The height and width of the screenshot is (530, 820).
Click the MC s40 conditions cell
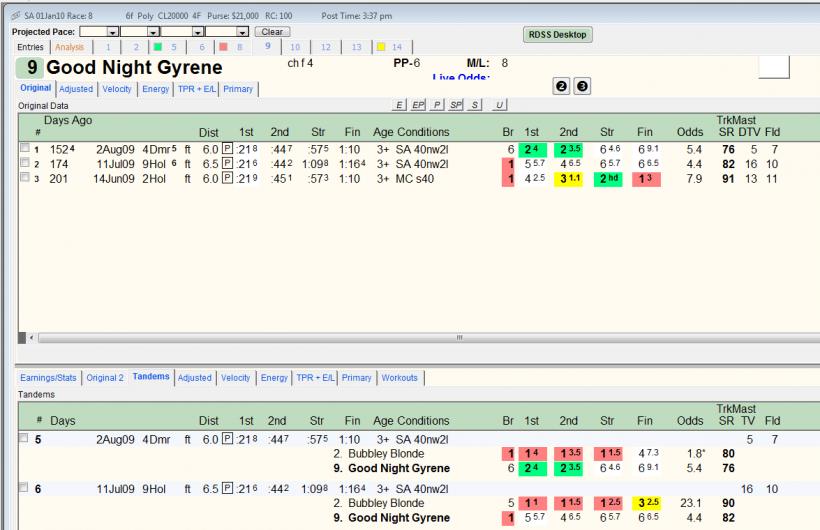point(414,179)
